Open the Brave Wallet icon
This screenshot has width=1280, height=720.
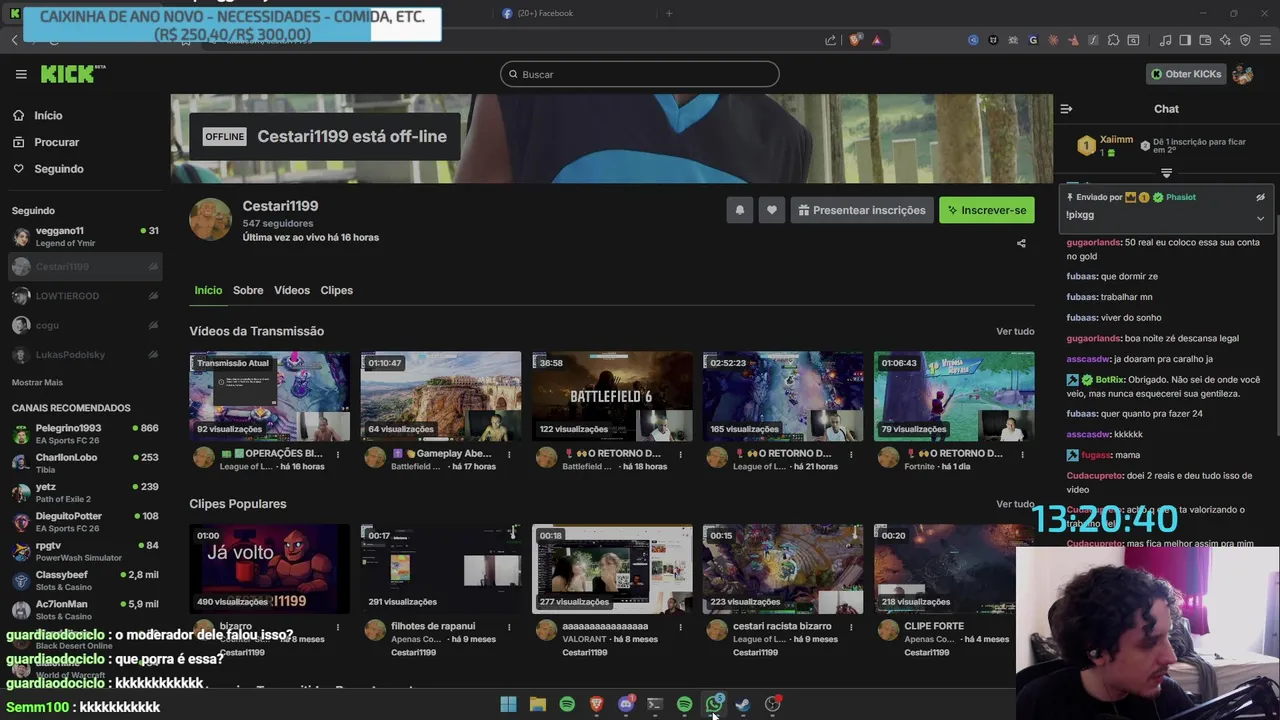[1205, 40]
